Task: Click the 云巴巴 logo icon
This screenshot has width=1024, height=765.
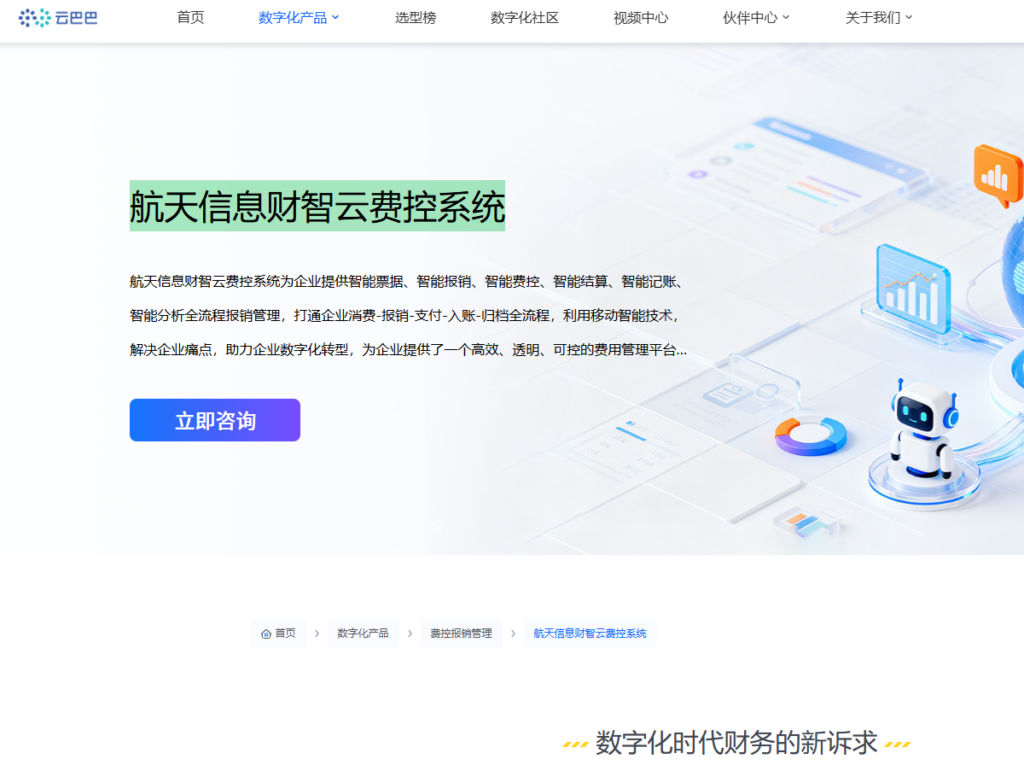Action: coord(36,17)
